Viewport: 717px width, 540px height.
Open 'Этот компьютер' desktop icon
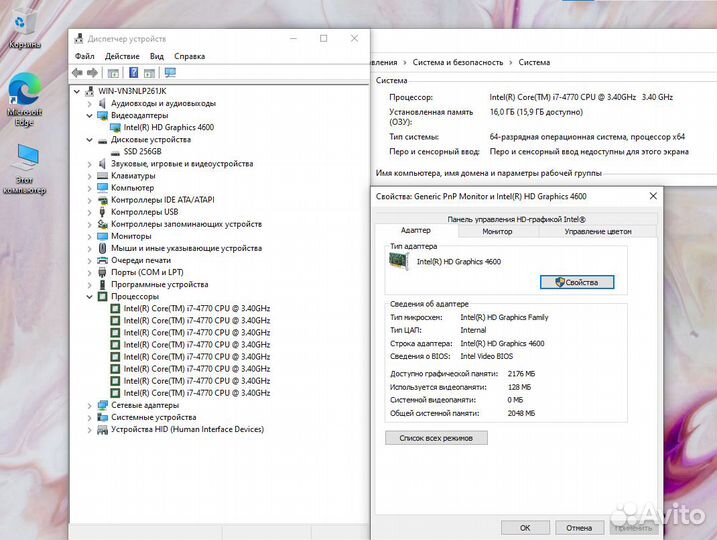click(25, 169)
